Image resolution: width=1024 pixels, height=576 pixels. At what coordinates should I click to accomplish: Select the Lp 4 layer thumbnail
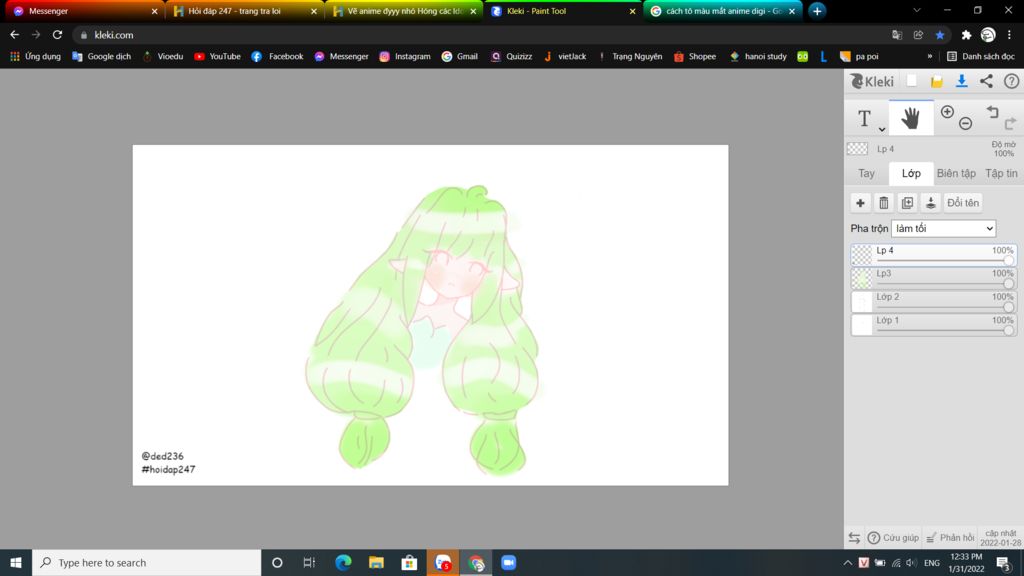(862, 255)
